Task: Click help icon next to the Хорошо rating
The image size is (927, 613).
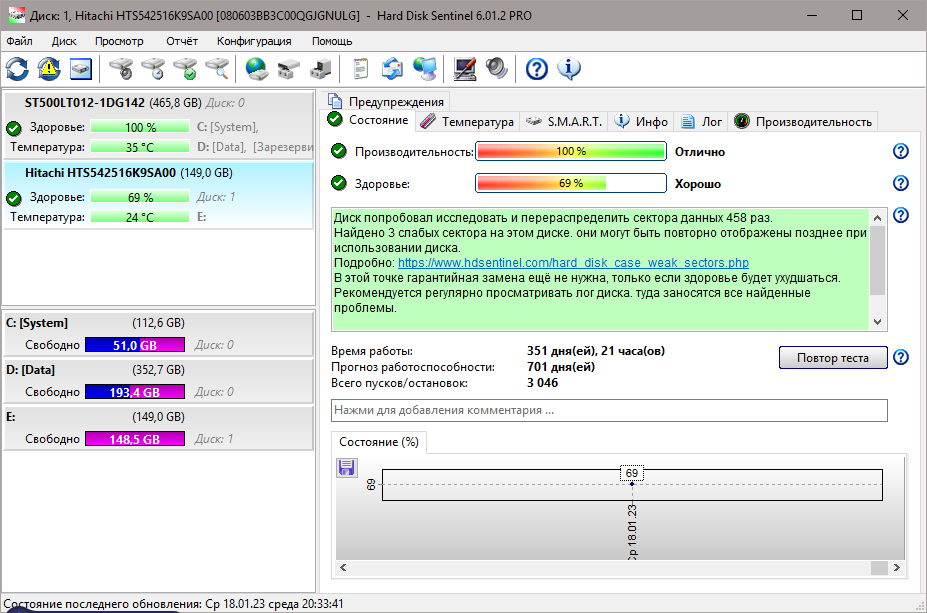Action: point(900,183)
